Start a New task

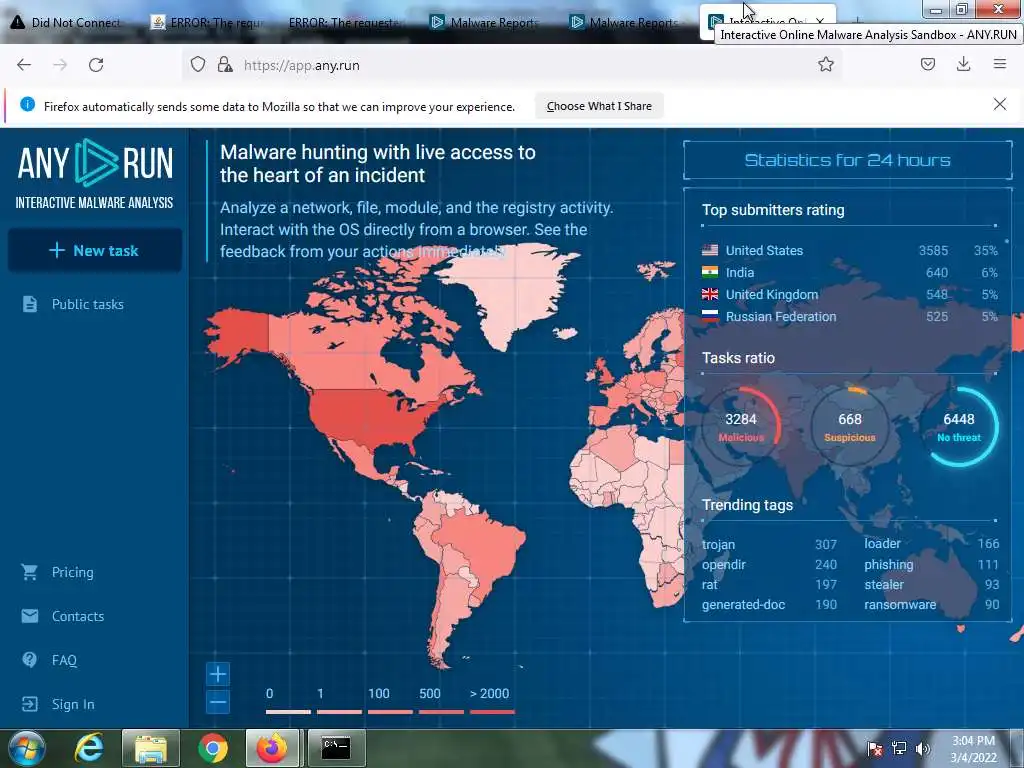coord(95,250)
